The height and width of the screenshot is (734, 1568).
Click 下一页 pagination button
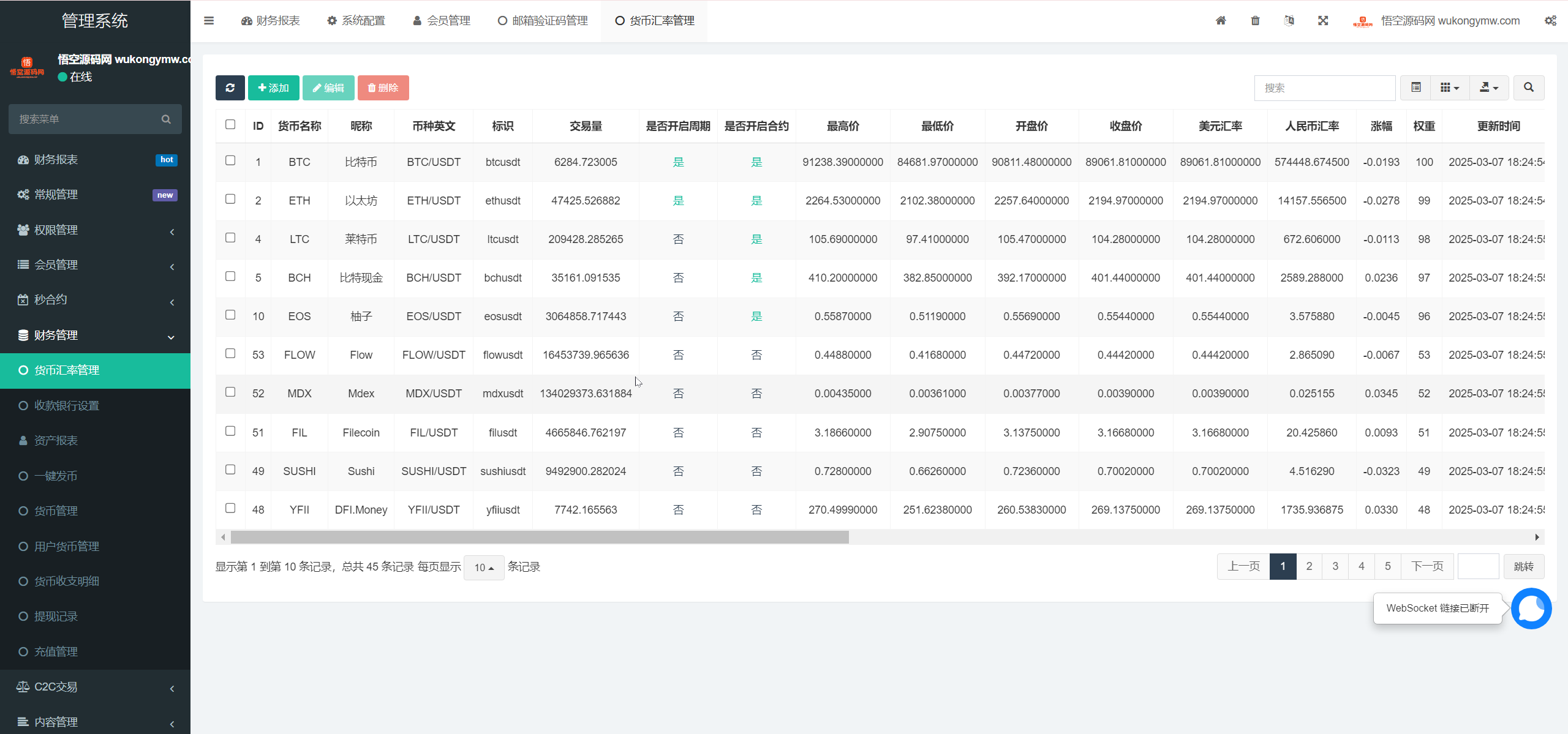tap(1427, 566)
